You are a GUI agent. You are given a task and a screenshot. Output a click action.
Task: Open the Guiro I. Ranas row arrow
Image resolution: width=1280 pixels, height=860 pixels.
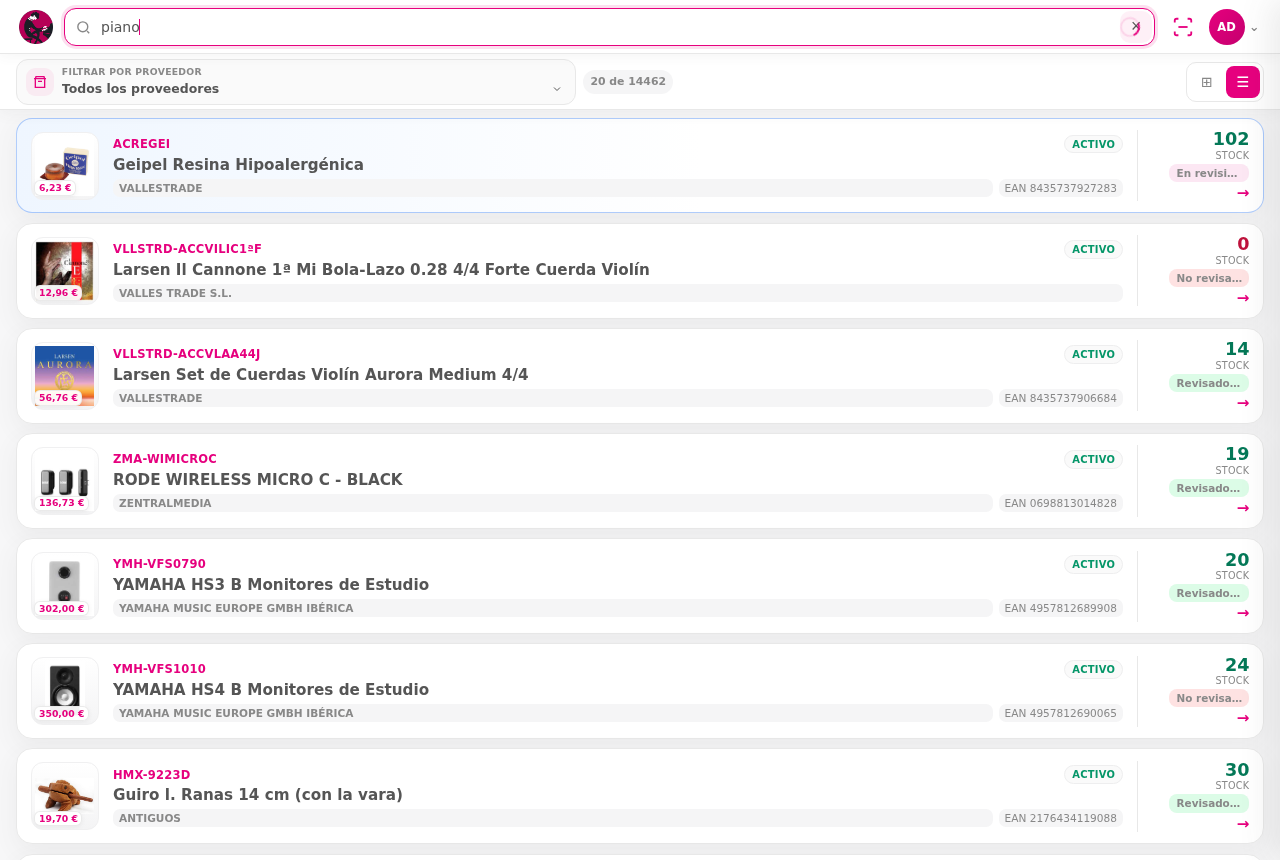tap(1243, 824)
